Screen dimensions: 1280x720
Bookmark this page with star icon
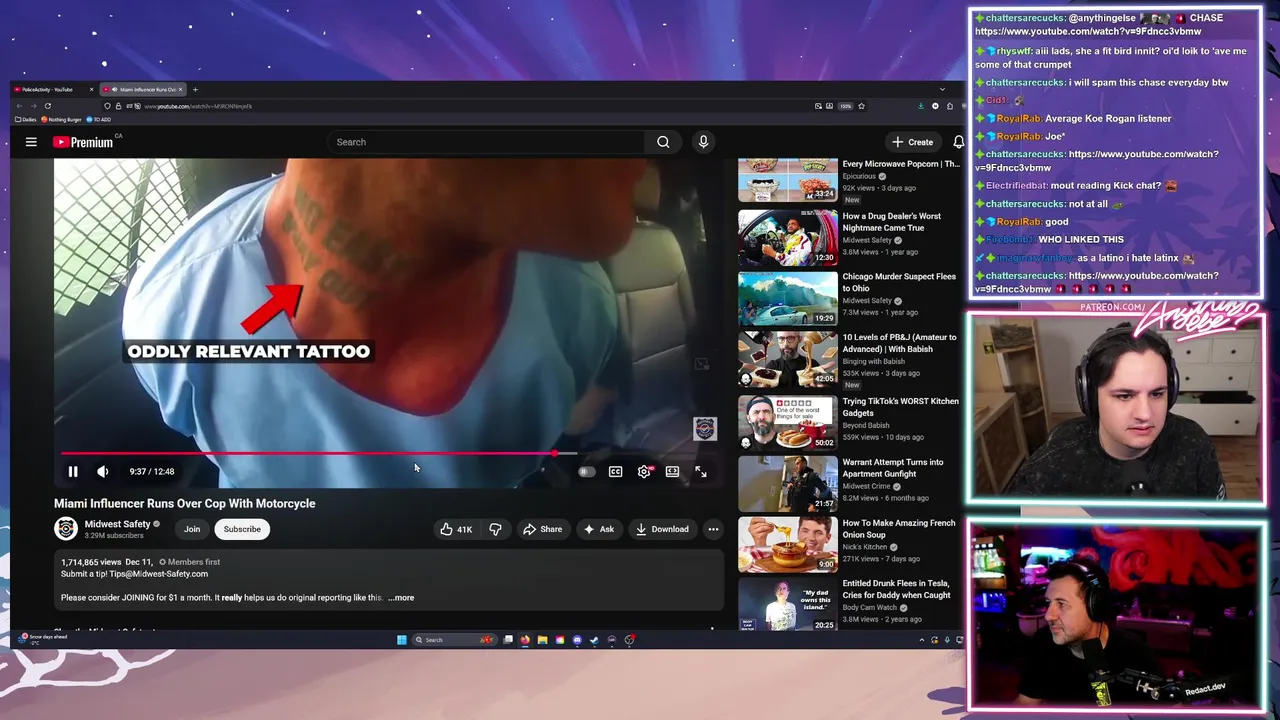(861, 106)
